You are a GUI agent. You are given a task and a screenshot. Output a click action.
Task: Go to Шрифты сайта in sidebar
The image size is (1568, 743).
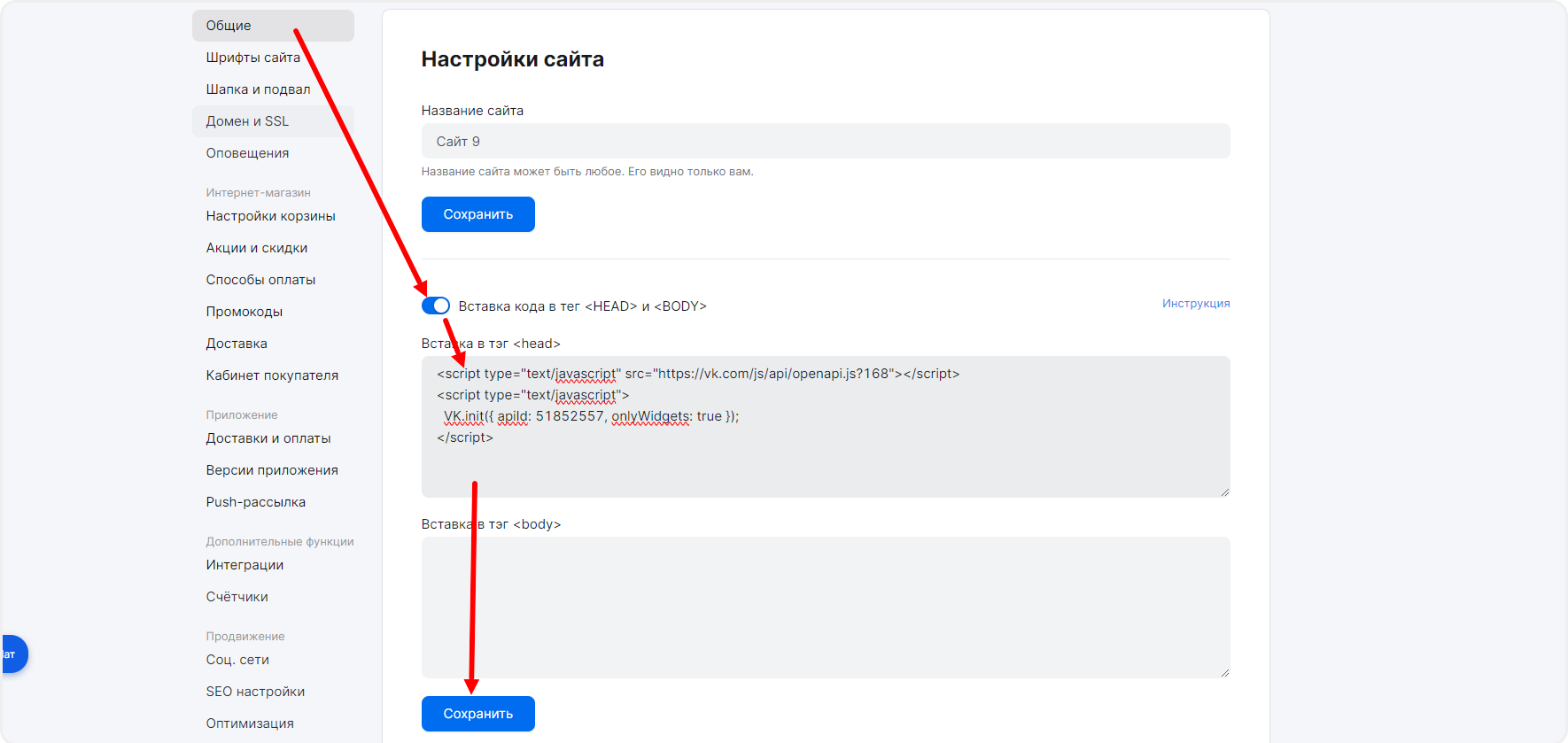pyautogui.click(x=253, y=58)
